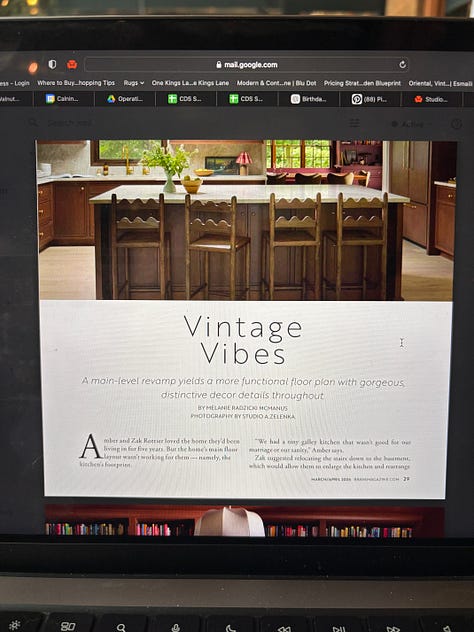Open the 'Active' status dropdown

point(411,124)
